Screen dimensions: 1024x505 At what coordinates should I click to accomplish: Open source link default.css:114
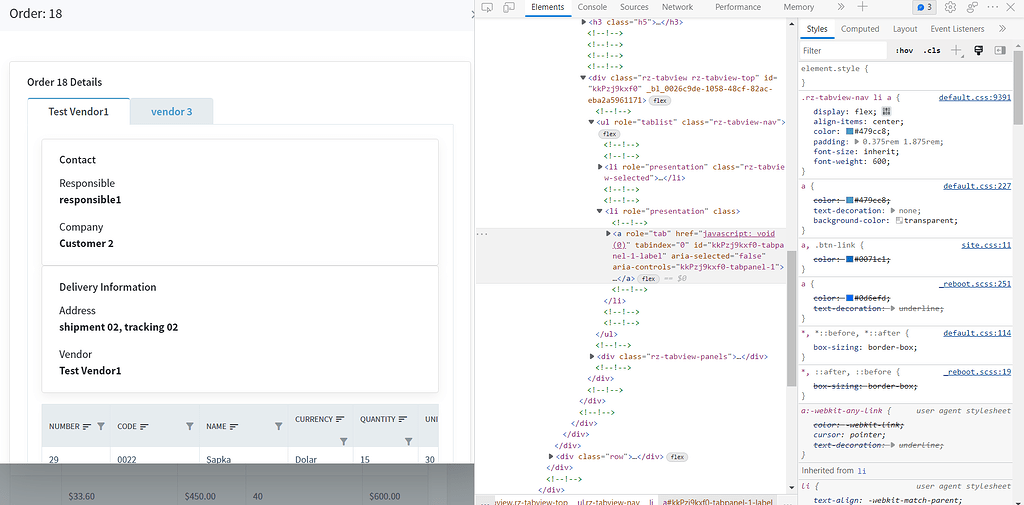pyautogui.click(x=977, y=333)
